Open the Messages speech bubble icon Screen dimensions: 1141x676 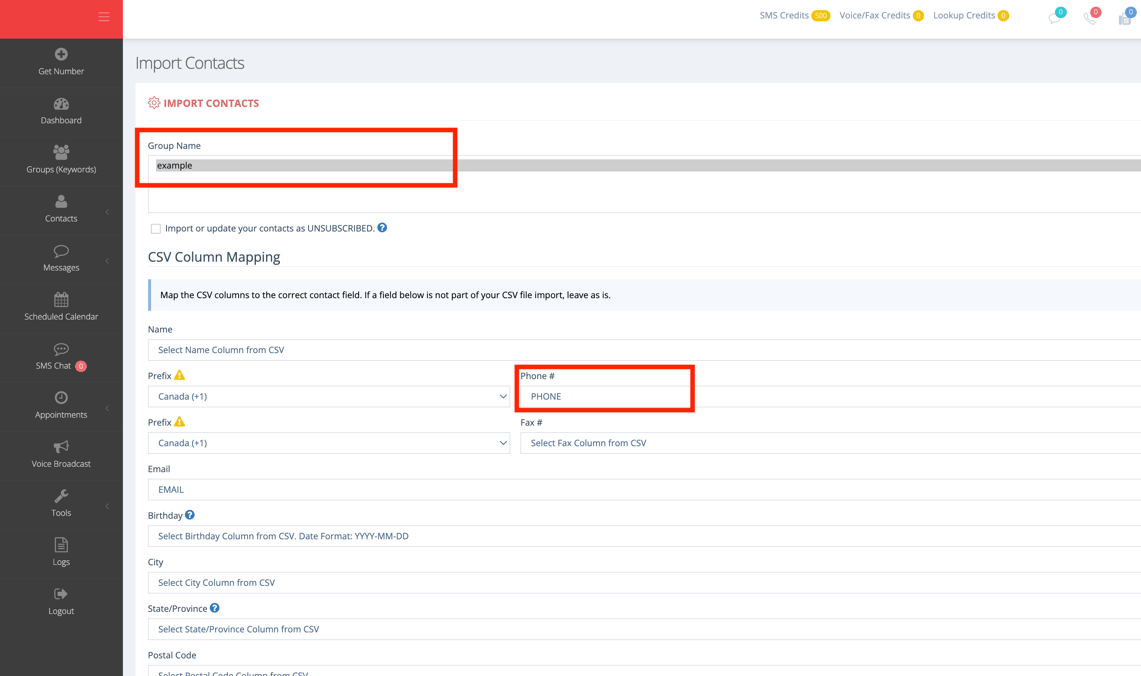61,251
